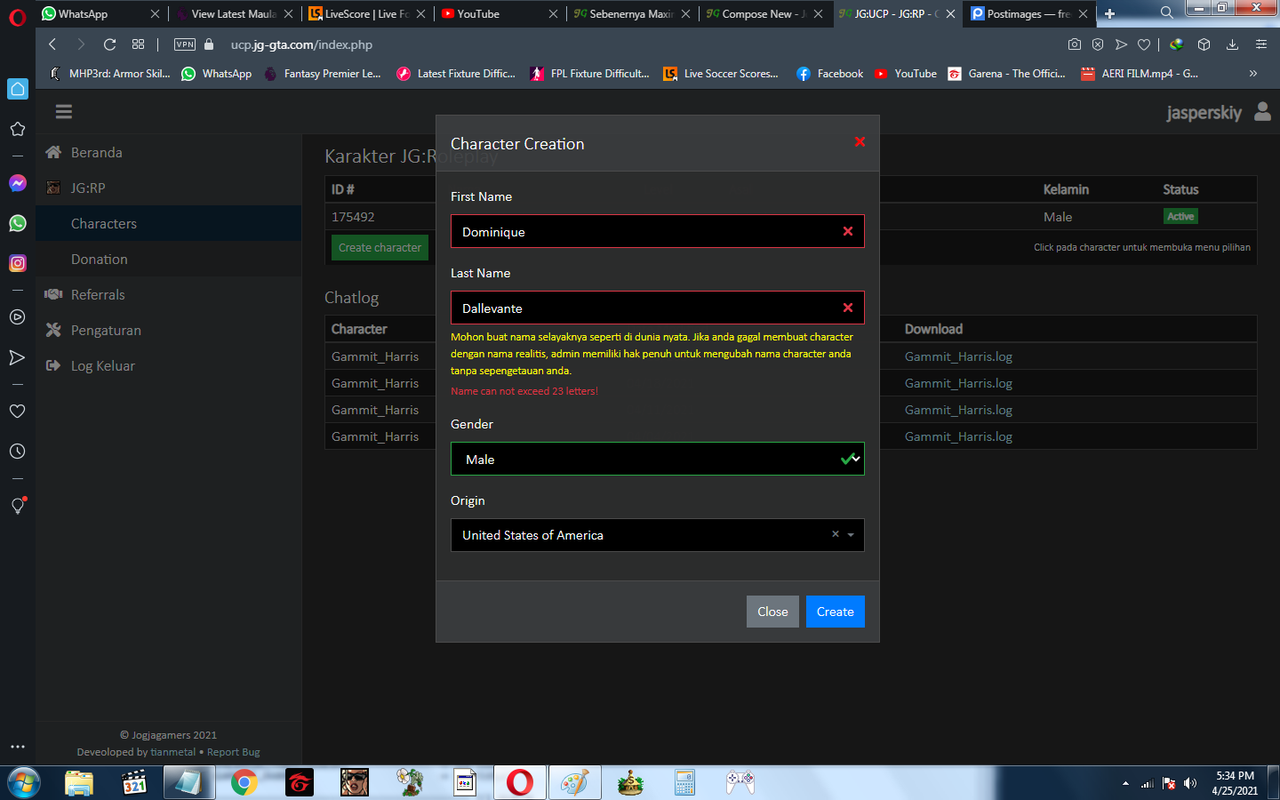Switch to the Compose New tab

[x=764, y=14]
